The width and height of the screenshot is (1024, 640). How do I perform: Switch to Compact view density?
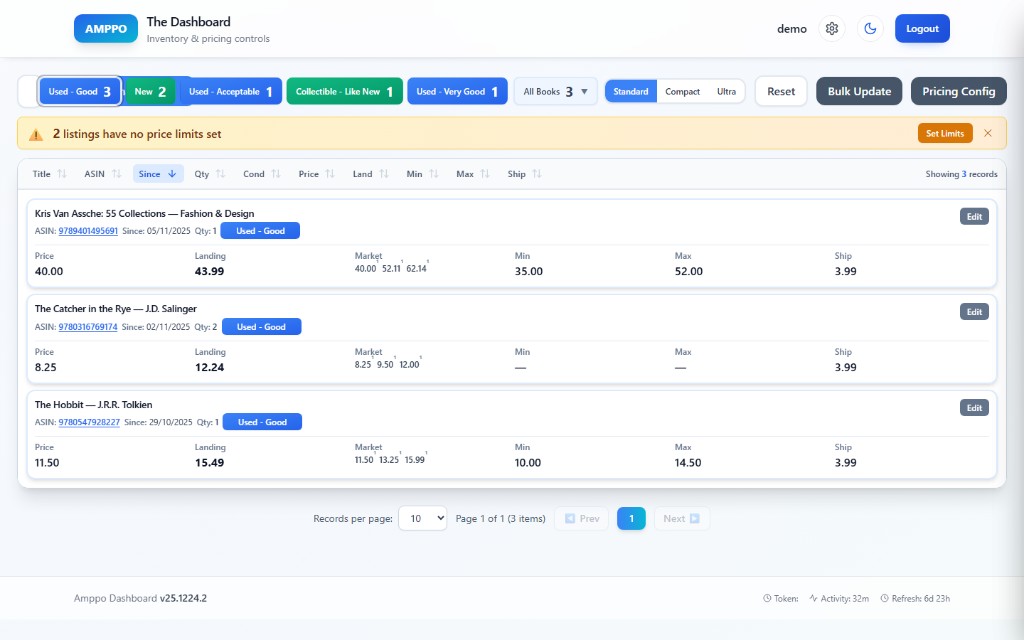[682, 91]
